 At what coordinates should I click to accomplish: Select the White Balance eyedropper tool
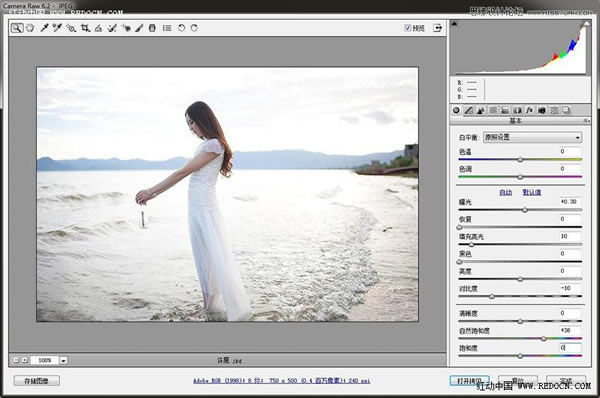pyautogui.click(x=44, y=28)
